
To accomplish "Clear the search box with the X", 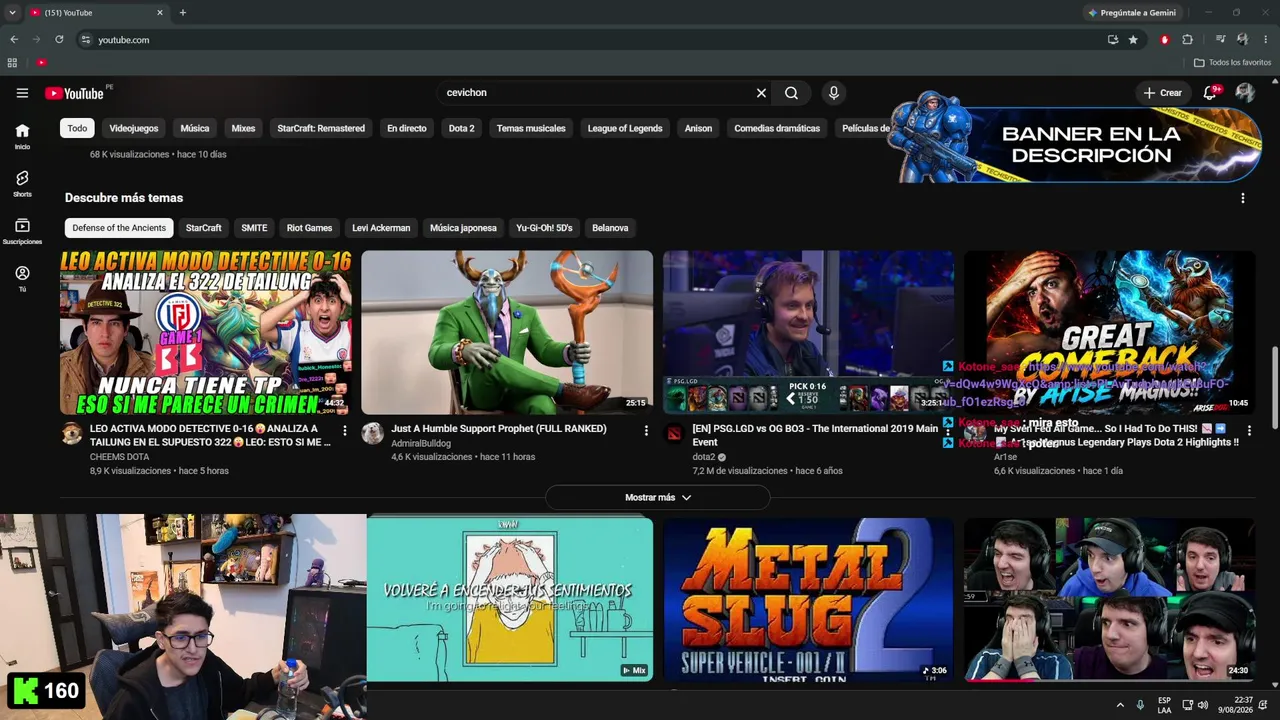I will tap(761, 93).
